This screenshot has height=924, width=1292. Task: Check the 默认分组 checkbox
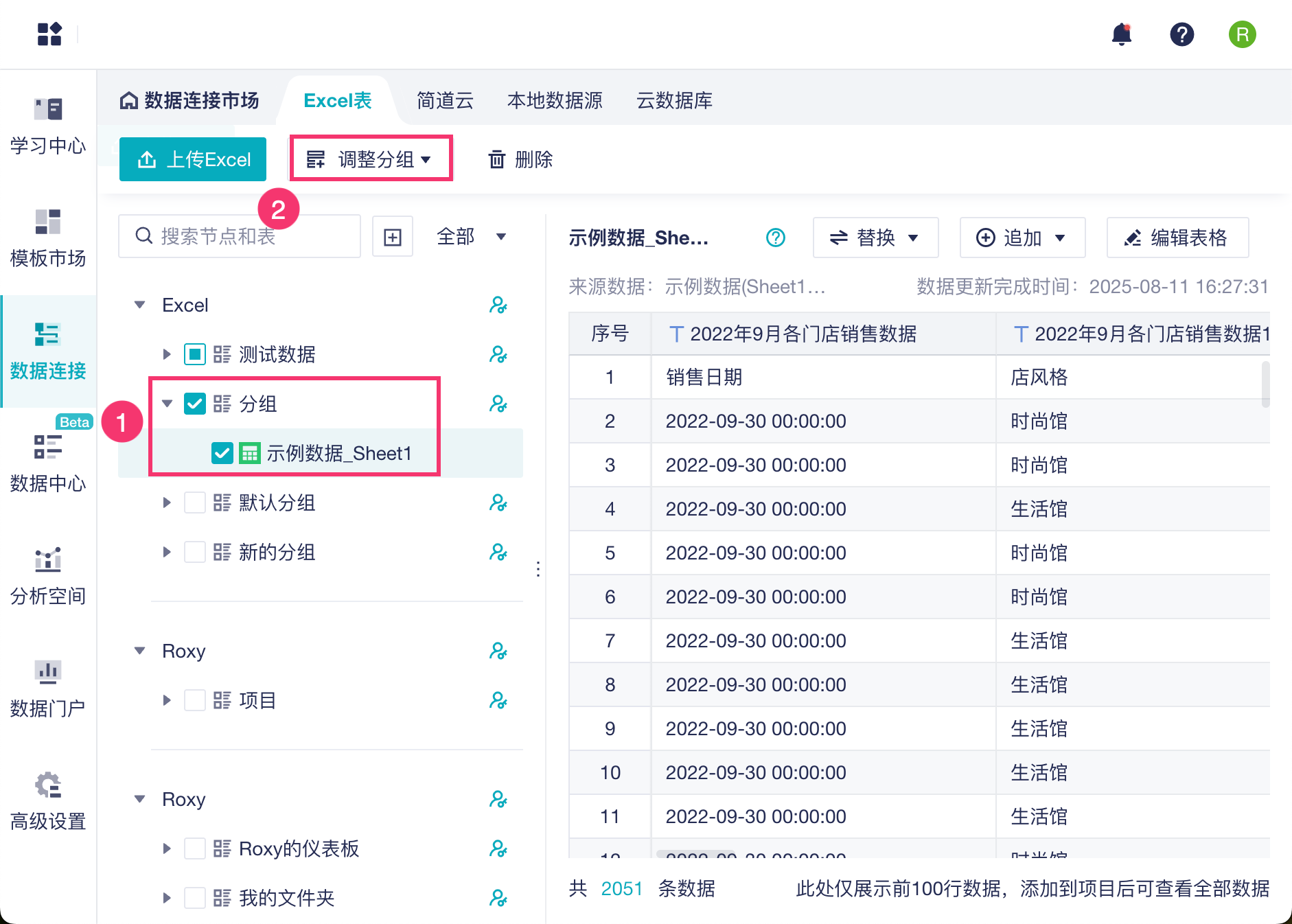195,503
